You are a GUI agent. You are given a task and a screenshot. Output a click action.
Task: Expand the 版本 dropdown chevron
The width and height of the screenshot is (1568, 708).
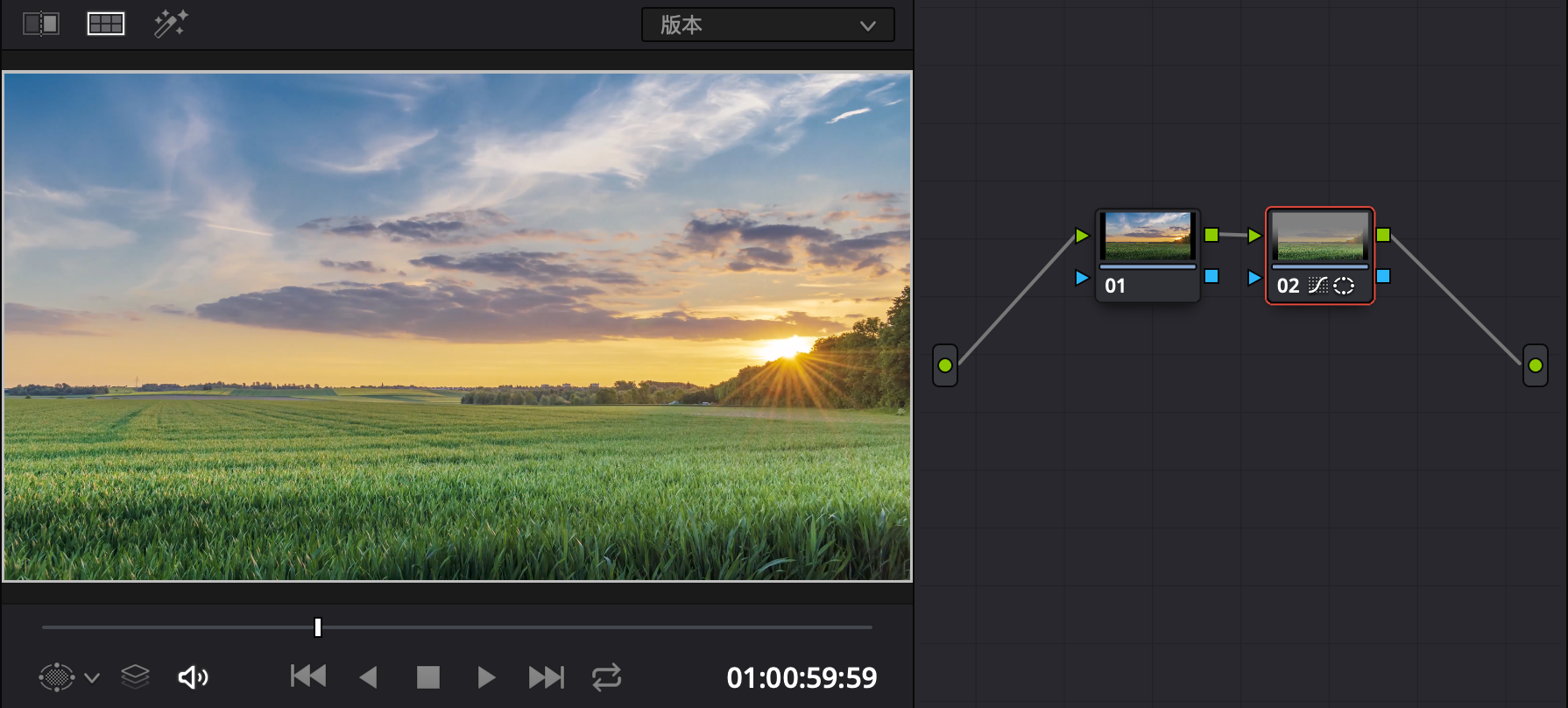coord(868,25)
